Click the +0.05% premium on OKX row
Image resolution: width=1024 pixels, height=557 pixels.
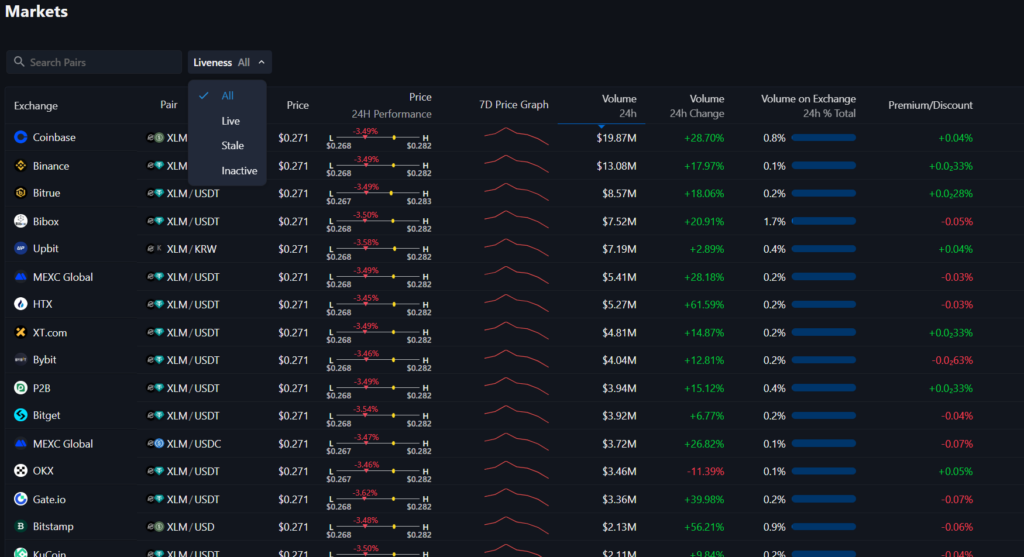point(955,471)
